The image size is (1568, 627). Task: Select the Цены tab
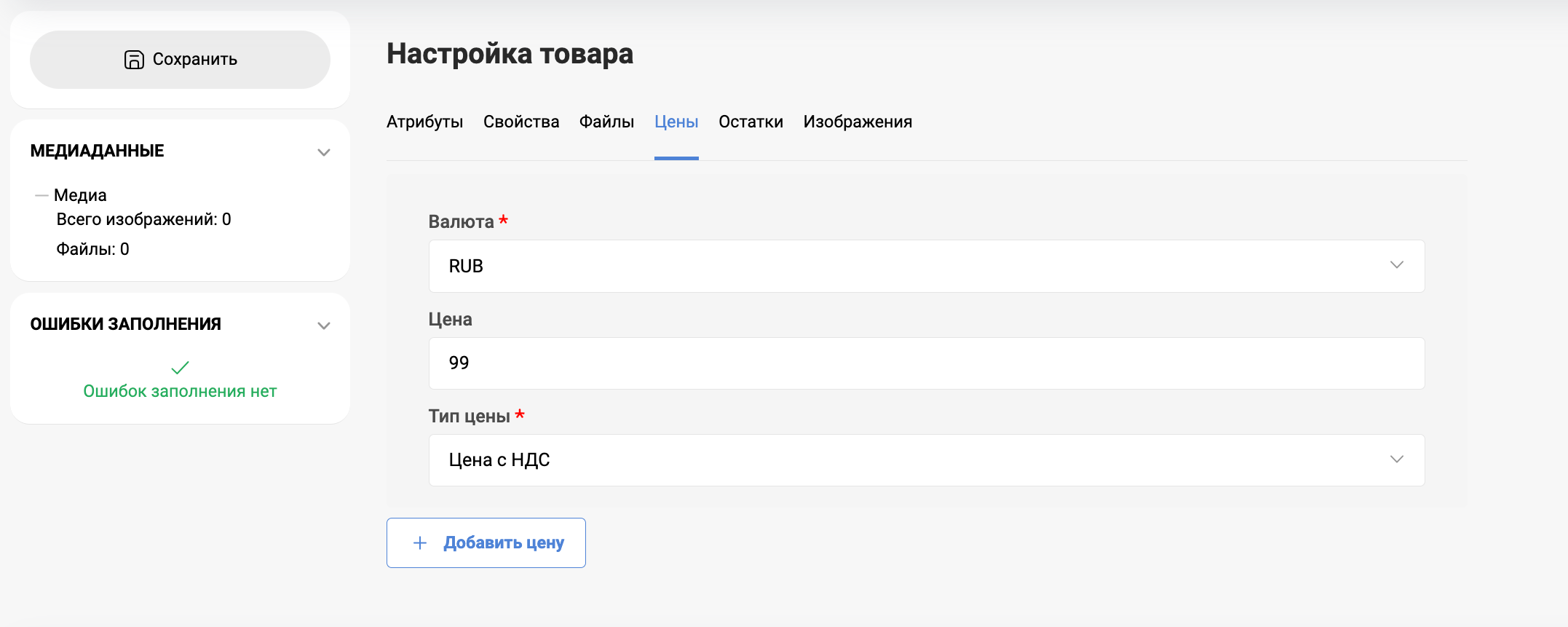pos(676,122)
